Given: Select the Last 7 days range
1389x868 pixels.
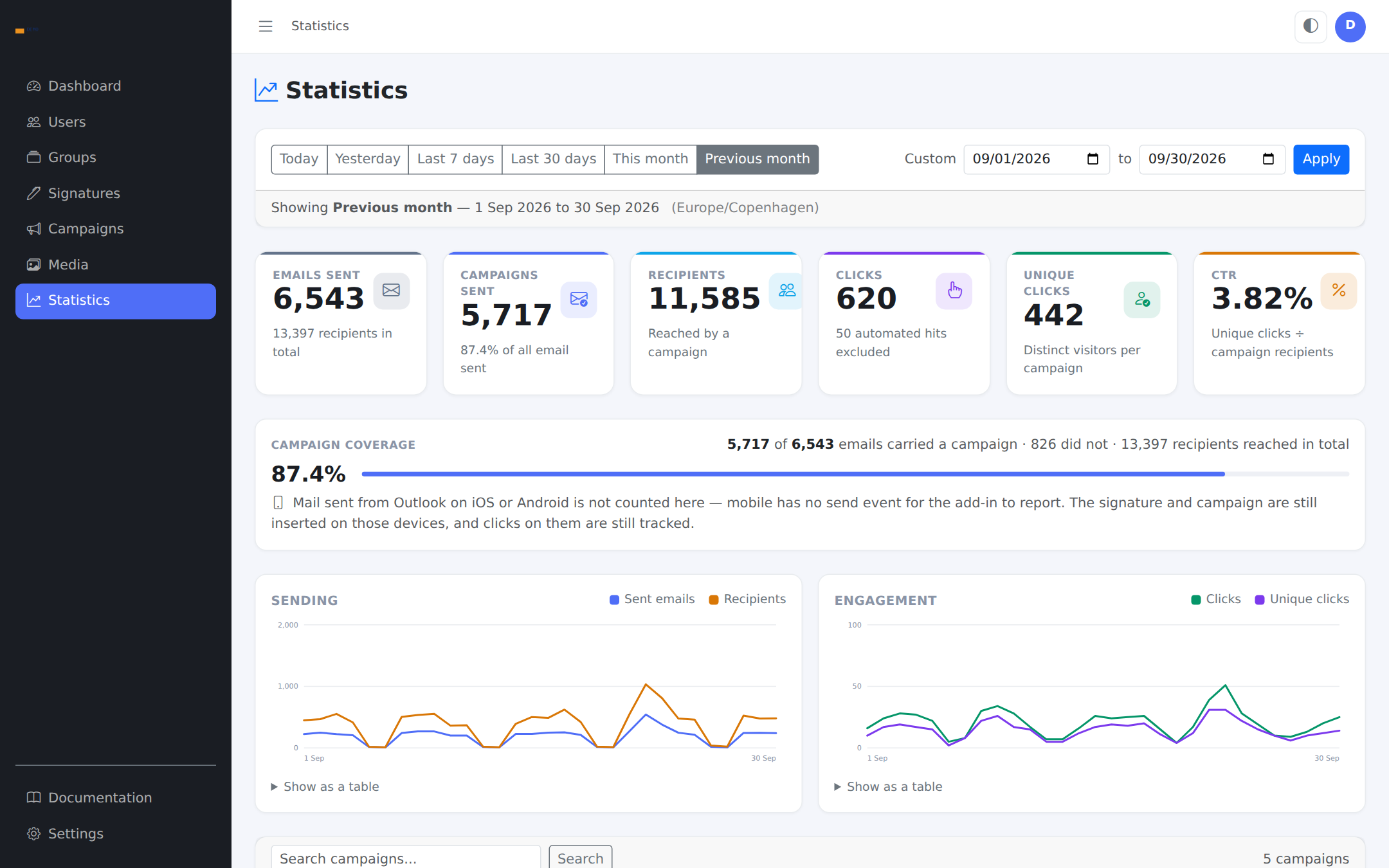Looking at the screenshot, I should (455, 159).
